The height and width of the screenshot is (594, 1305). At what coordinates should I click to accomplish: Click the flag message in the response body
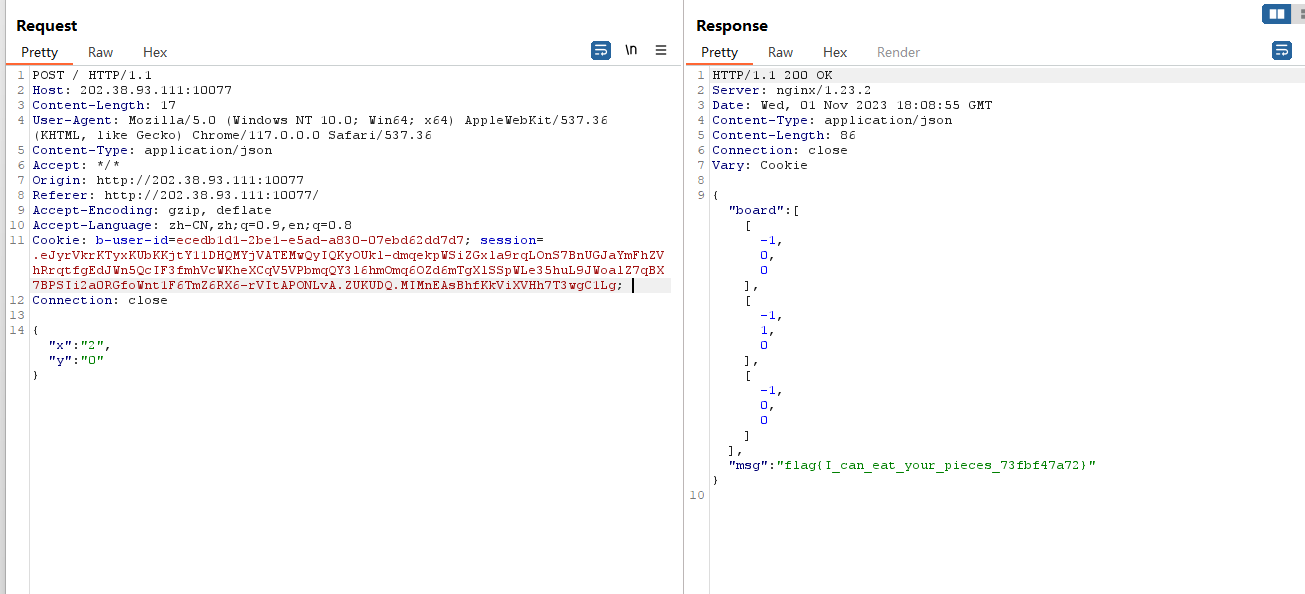[x=935, y=465]
